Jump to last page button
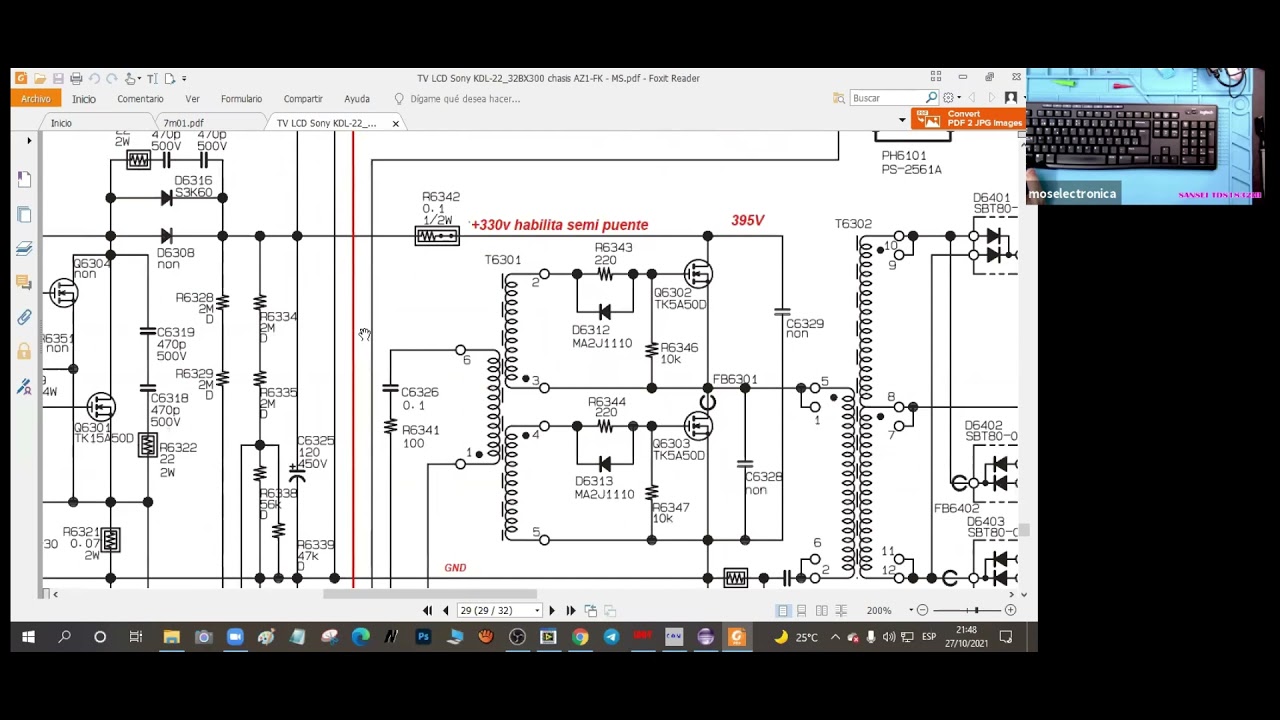 [571, 610]
